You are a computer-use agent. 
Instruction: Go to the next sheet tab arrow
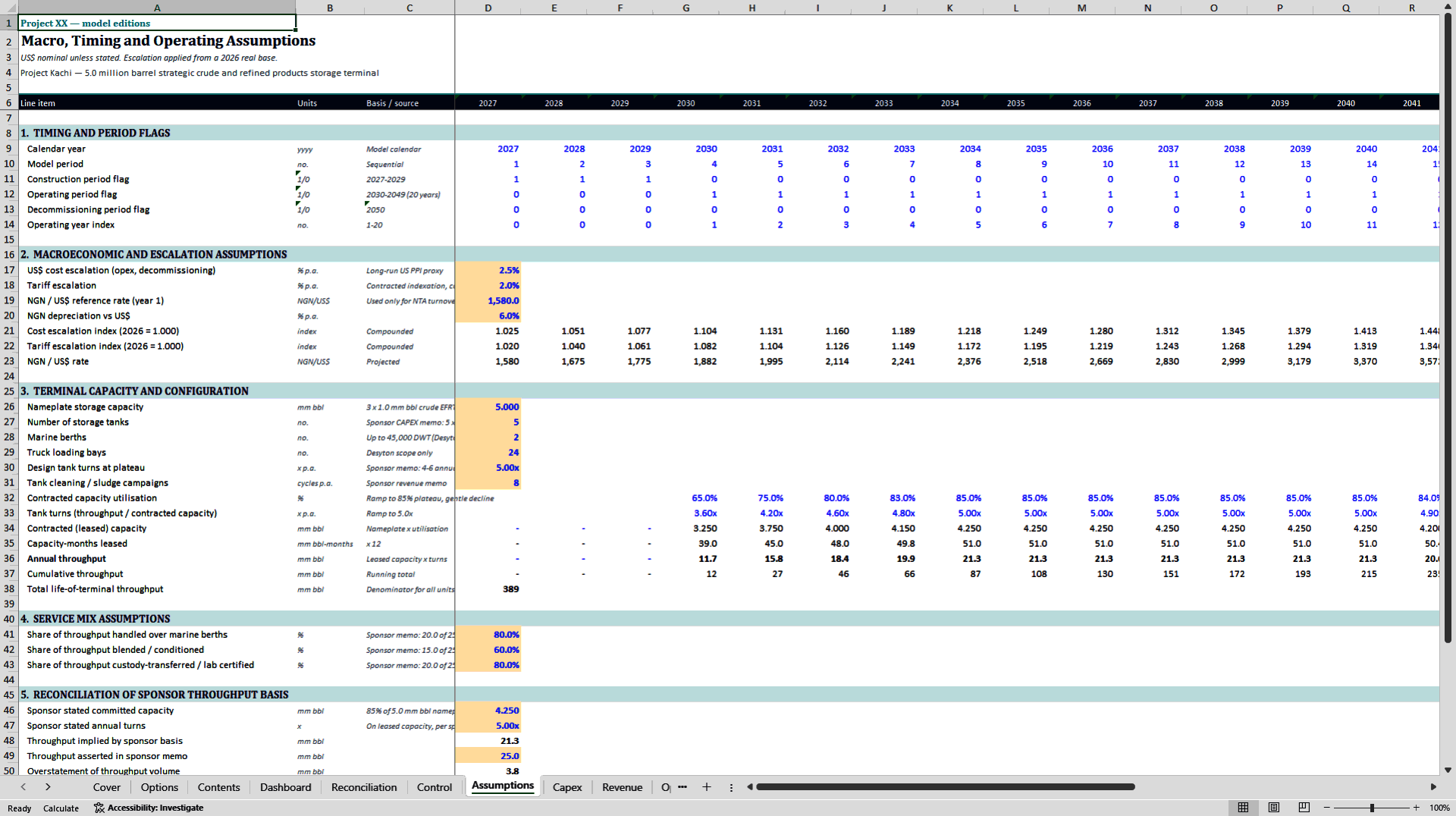click(48, 787)
